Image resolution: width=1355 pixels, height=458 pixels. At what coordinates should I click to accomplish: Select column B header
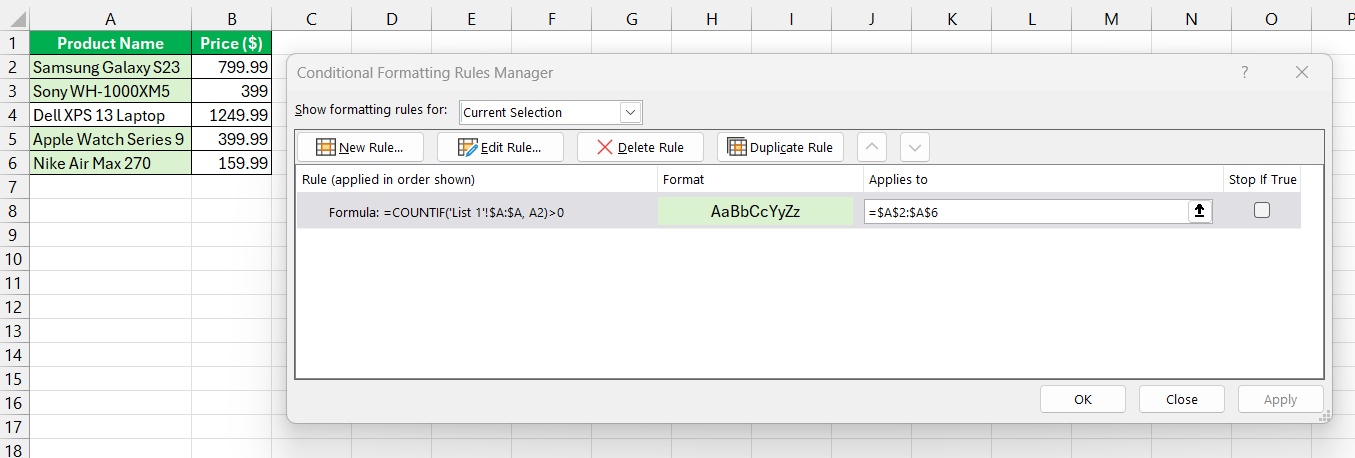(232, 19)
